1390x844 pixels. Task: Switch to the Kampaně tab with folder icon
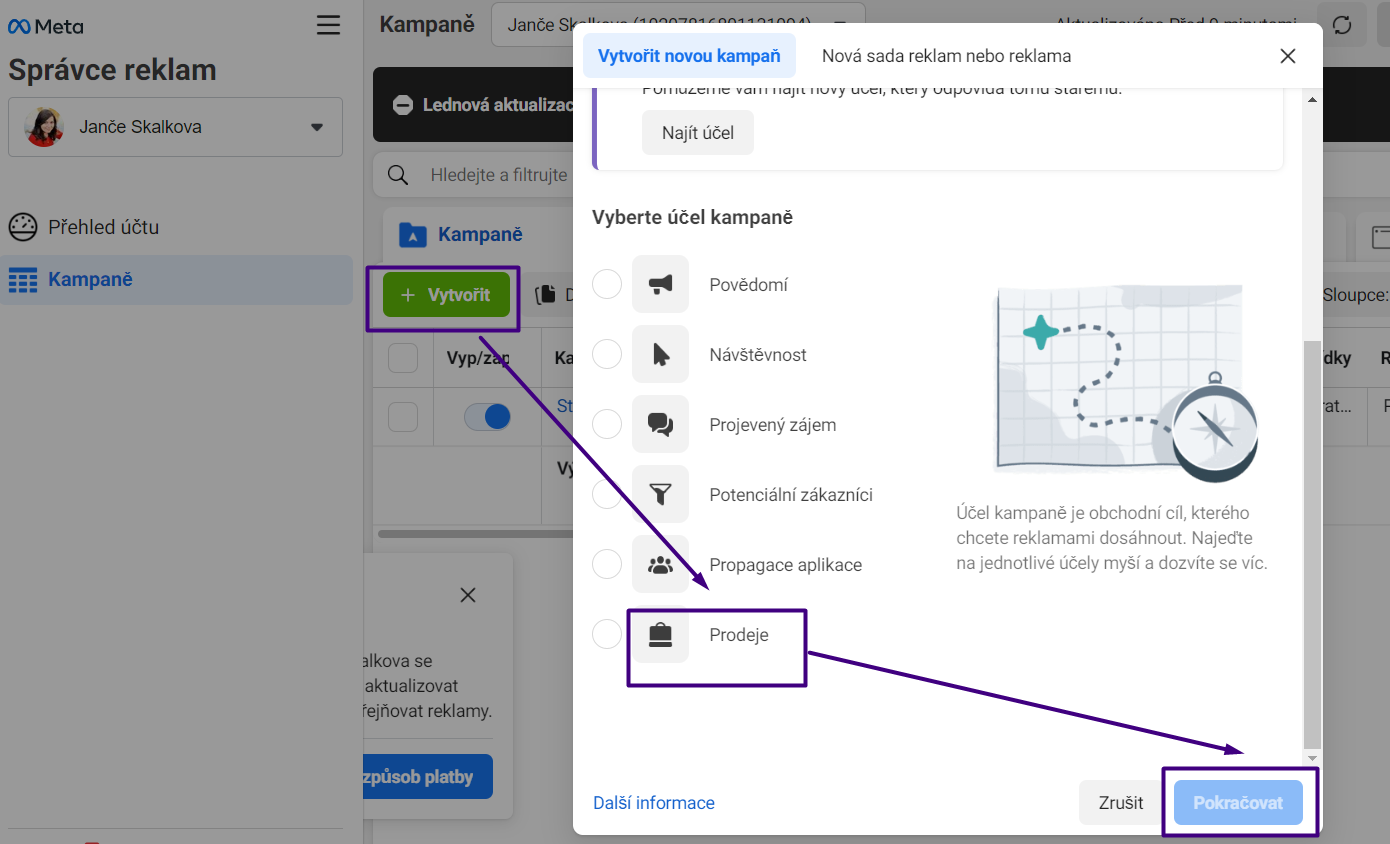tap(461, 235)
